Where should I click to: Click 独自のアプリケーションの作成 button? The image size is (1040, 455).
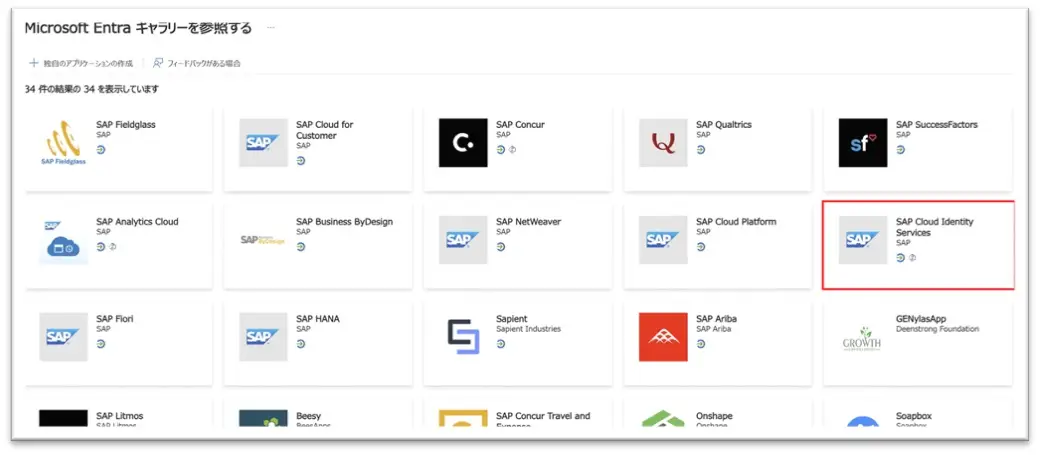82,64
